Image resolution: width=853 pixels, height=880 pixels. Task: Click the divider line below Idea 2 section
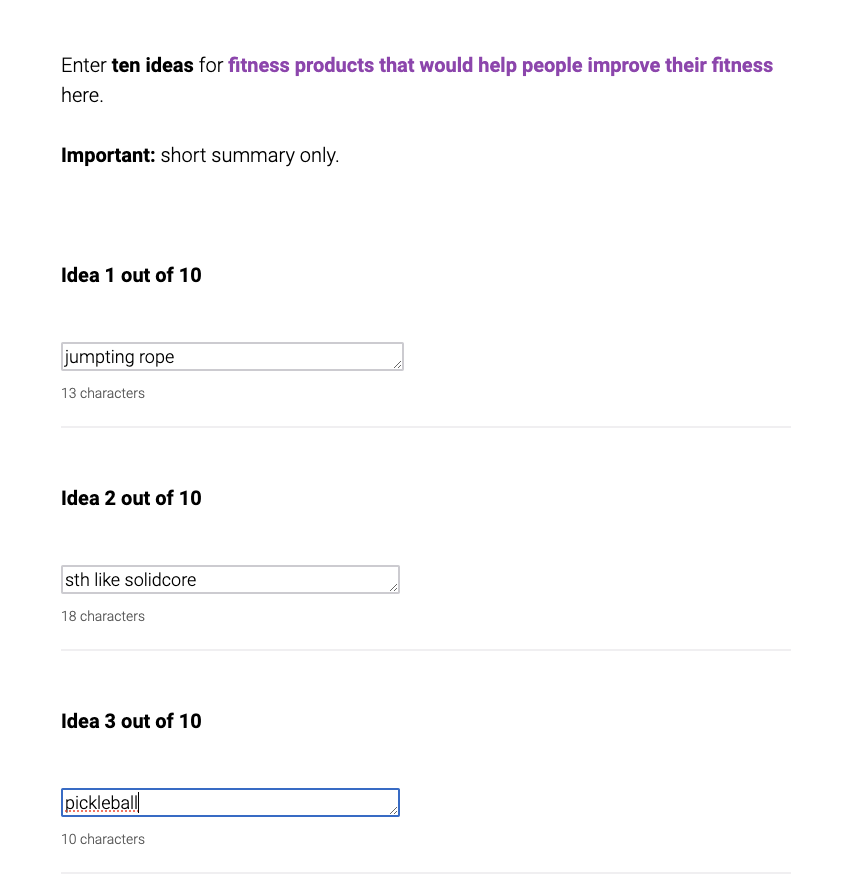click(426, 650)
